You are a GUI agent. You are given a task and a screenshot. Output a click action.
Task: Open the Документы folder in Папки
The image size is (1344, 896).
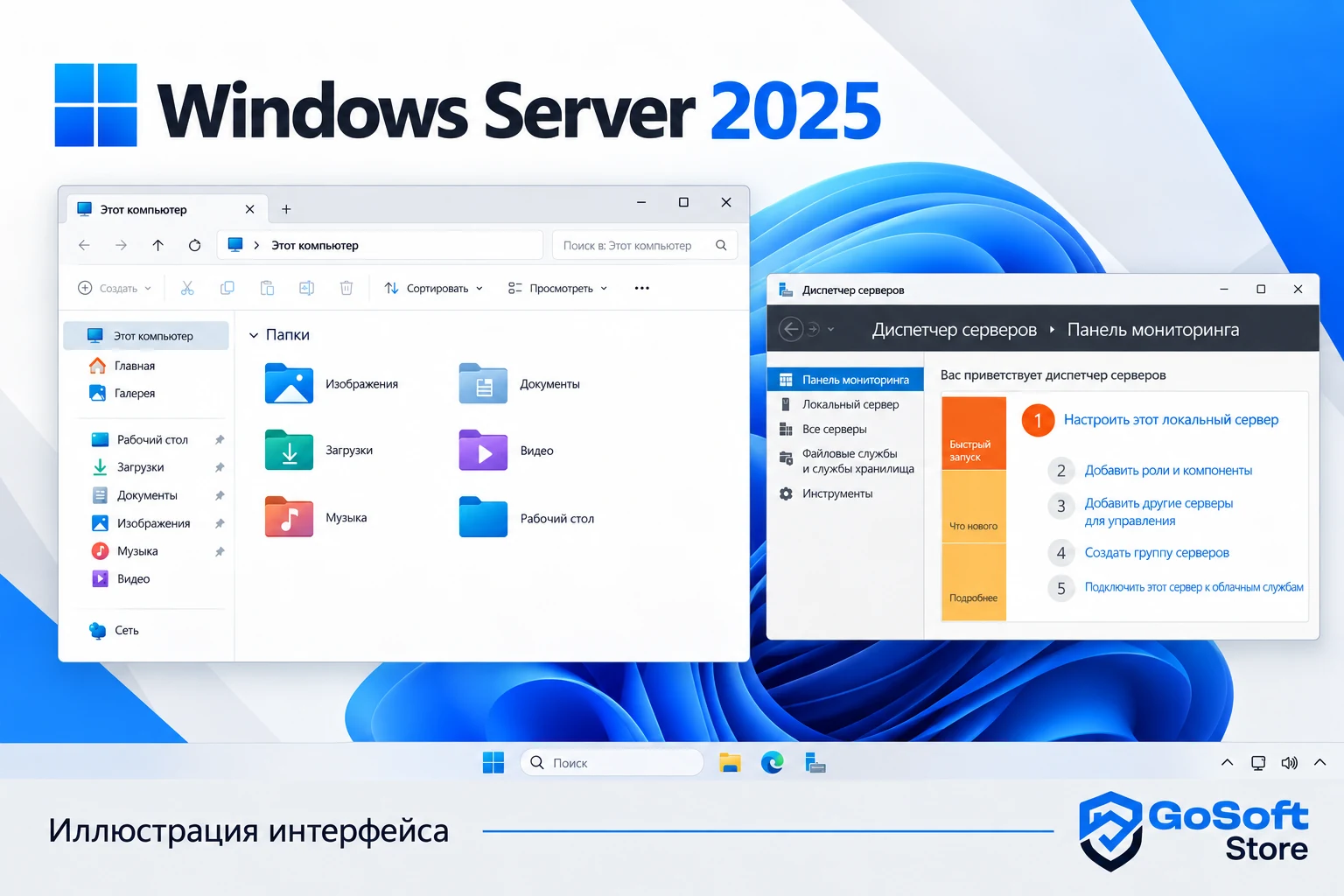point(520,383)
